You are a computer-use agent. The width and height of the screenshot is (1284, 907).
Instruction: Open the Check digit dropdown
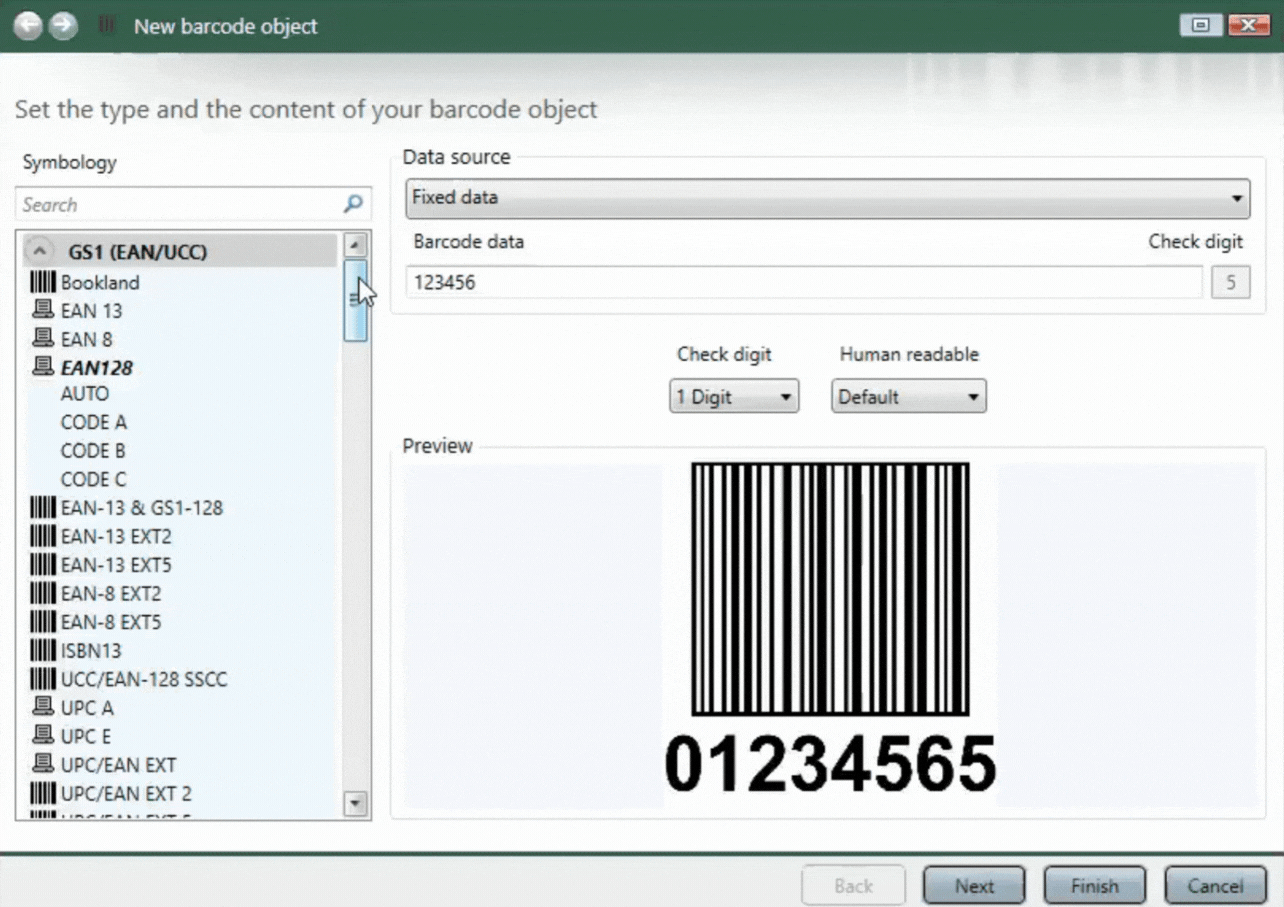point(734,397)
